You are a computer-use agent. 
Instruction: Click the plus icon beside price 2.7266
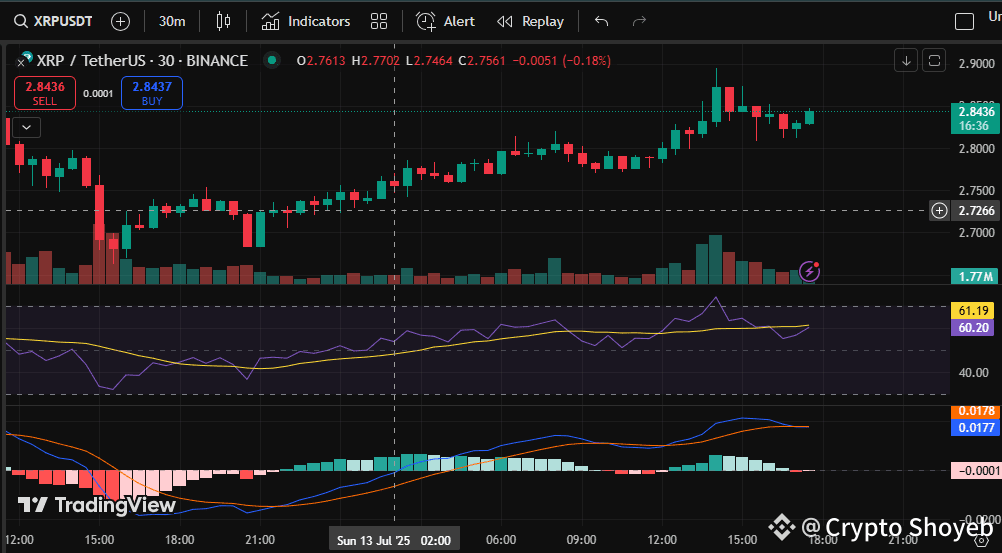[939, 210]
